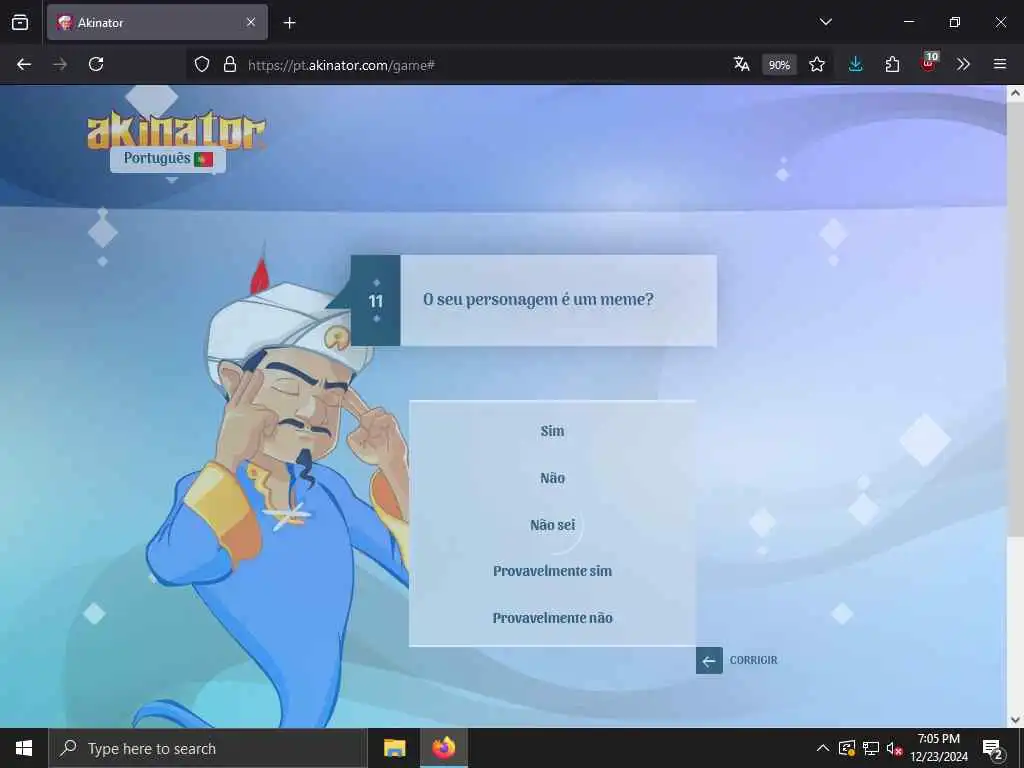The width and height of the screenshot is (1024, 768).
Task: Choose the "Não sei" answer
Action: (x=552, y=525)
